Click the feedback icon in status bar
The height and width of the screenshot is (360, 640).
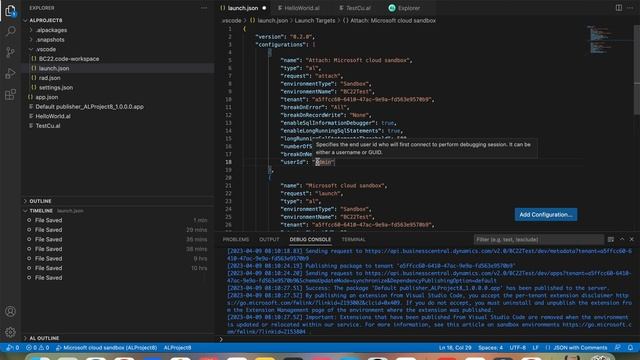pos(618,348)
